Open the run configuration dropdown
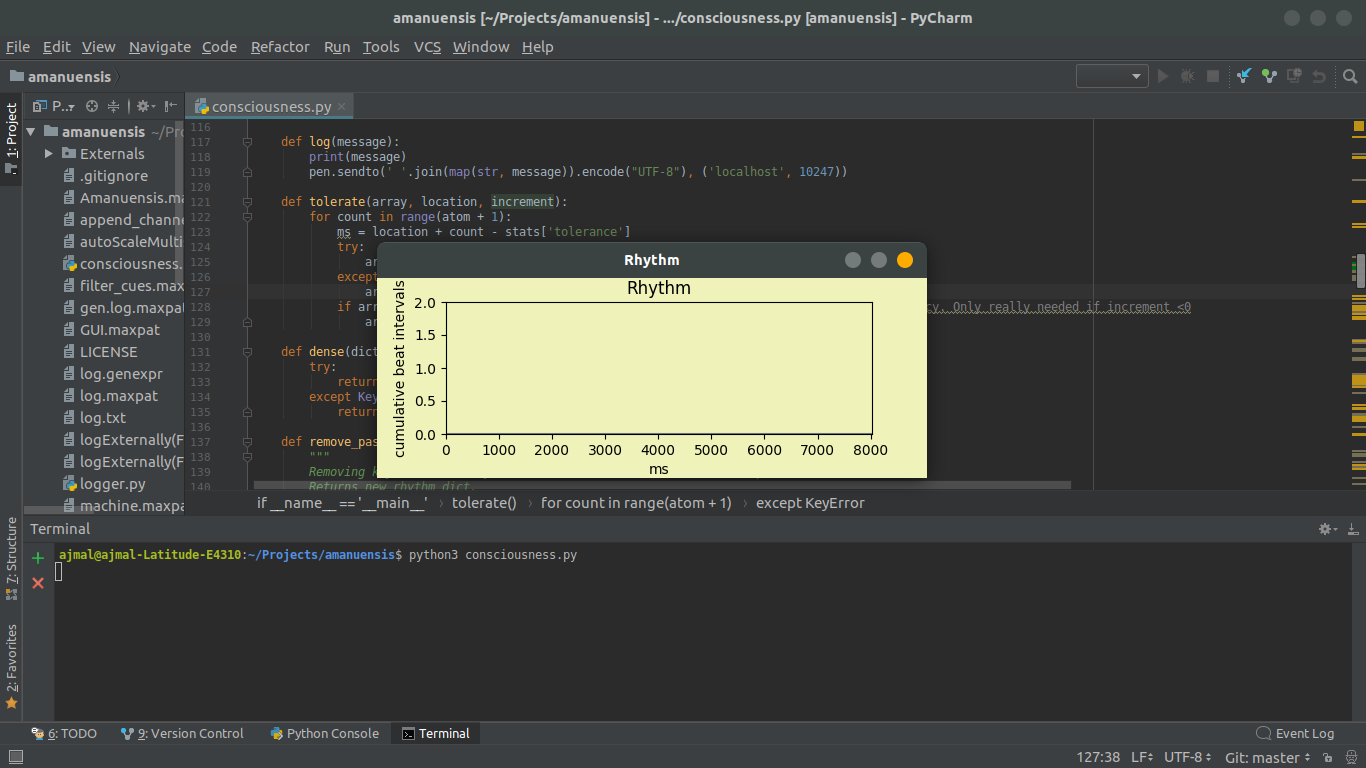 point(1112,76)
